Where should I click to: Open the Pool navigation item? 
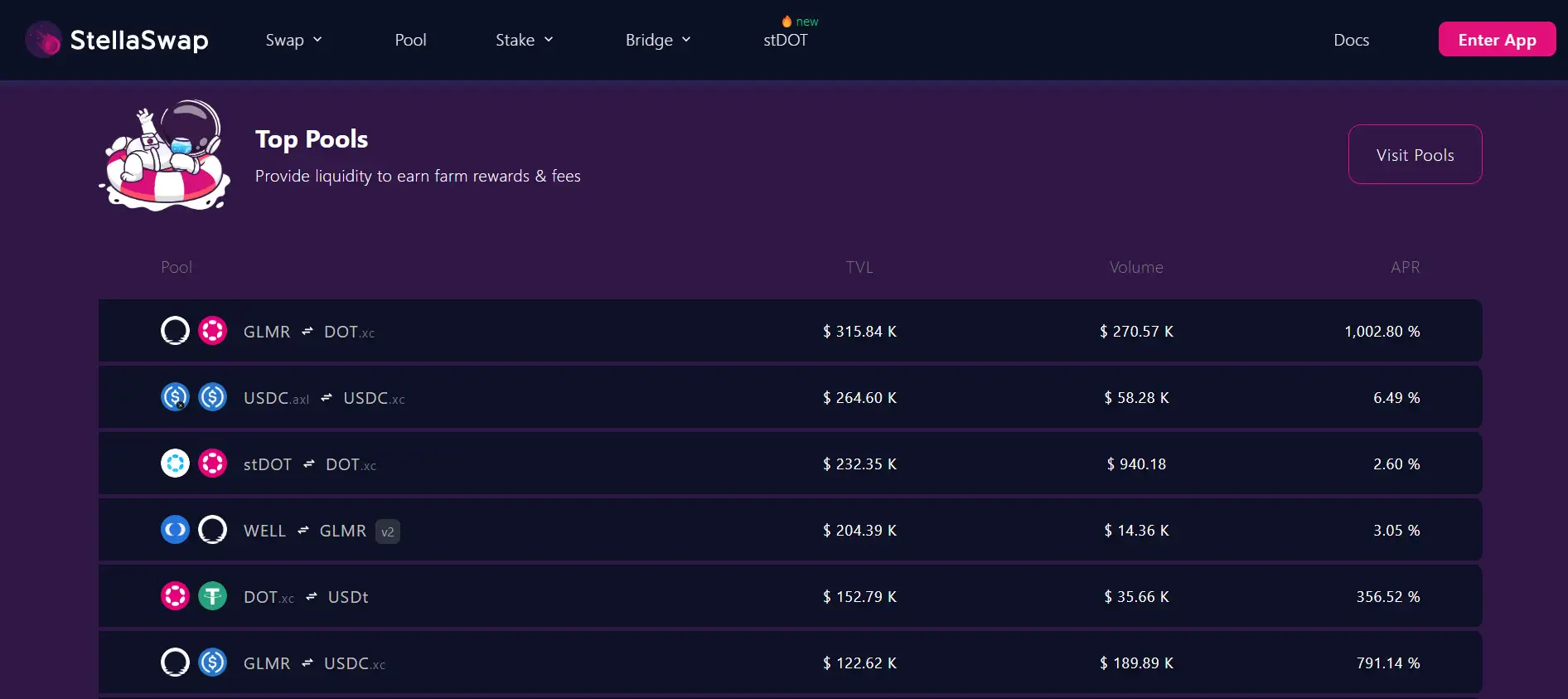[x=410, y=40]
